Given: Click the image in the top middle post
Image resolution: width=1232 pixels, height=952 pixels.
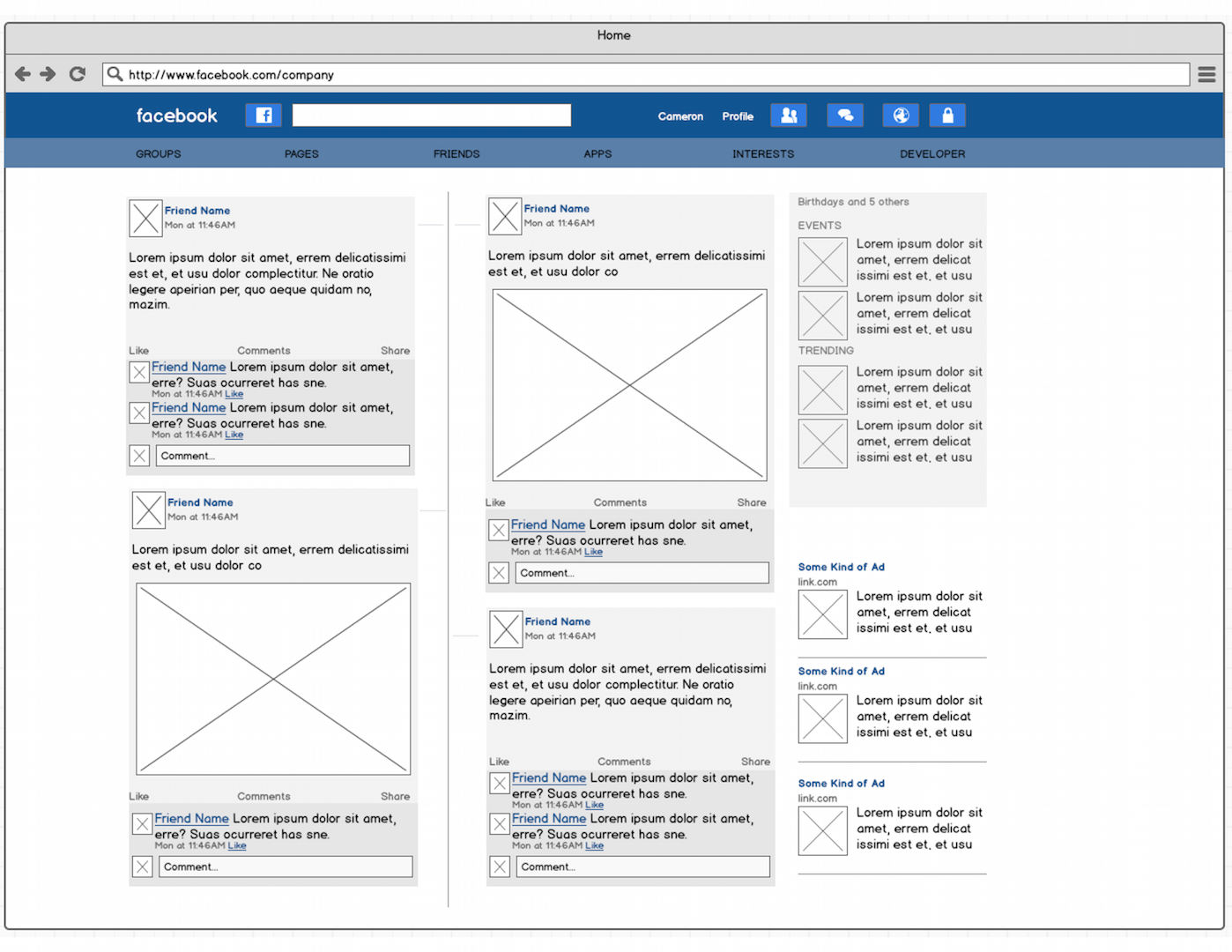Looking at the screenshot, I should click(x=629, y=385).
